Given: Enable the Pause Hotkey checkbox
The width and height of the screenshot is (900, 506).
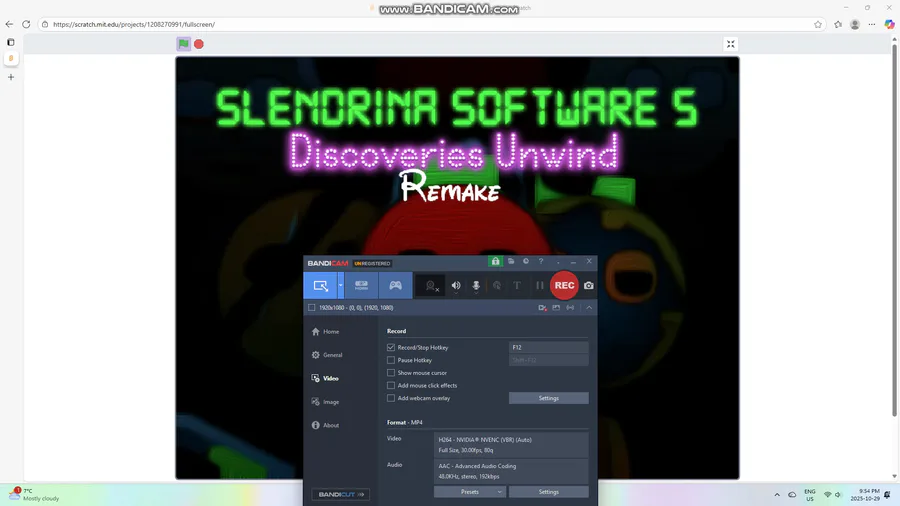Looking at the screenshot, I should (x=391, y=360).
